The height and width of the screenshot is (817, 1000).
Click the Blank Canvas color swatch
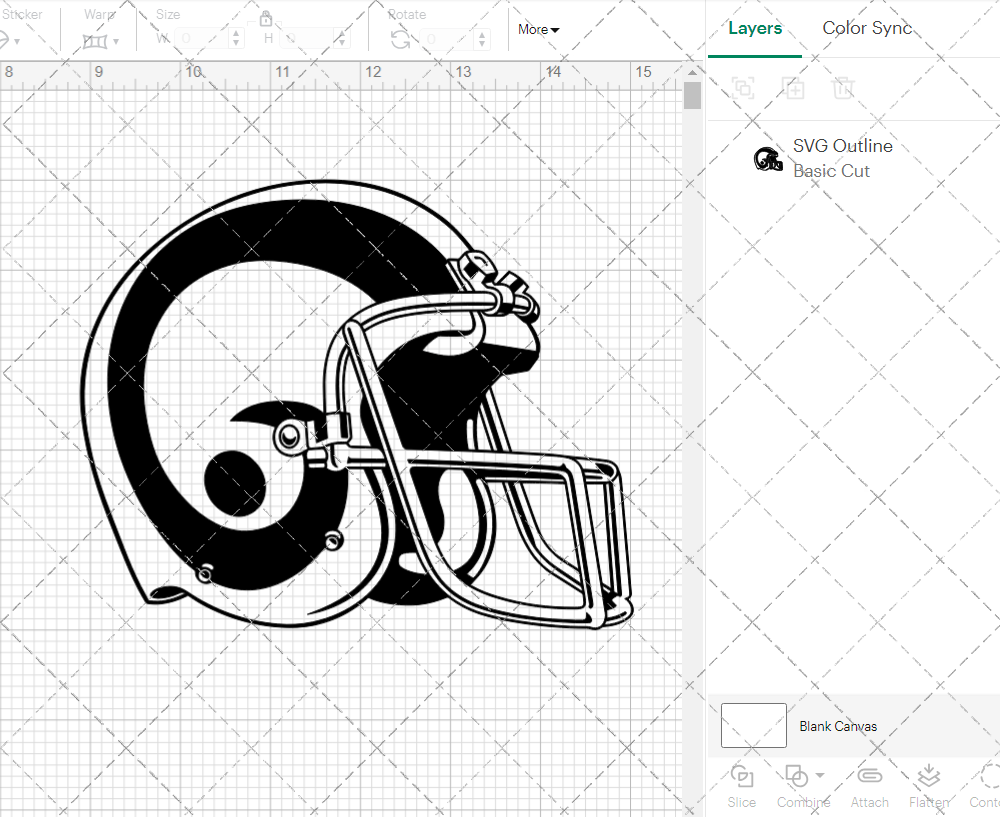753,725
